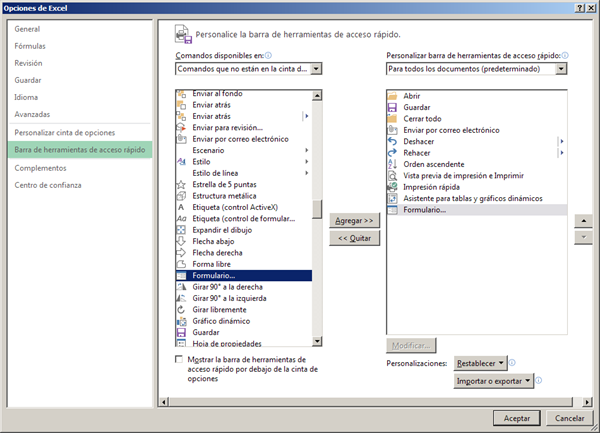Image resolution: width=600 pixels, height=433 pixels.
Task: Click the Agregar >> button
Action: pyautogui.click(x=354, y=221)
